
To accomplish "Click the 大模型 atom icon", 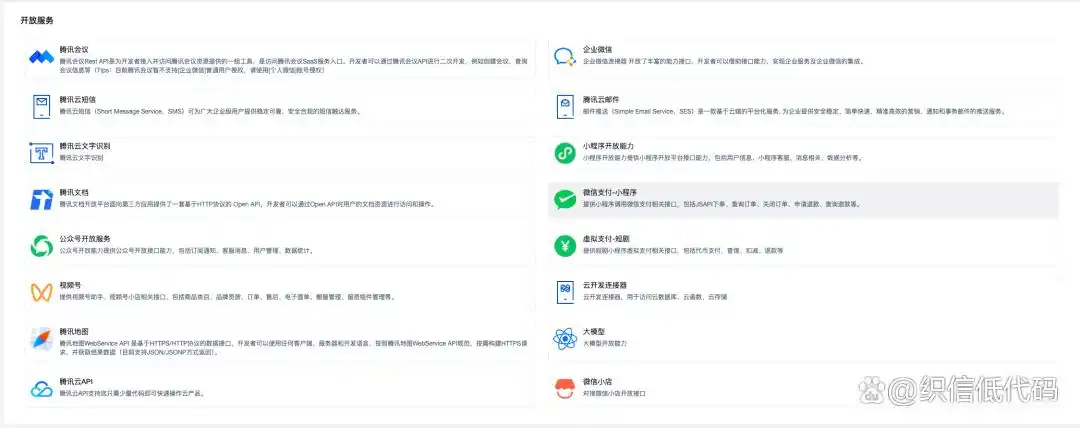I will pos(565,339).
